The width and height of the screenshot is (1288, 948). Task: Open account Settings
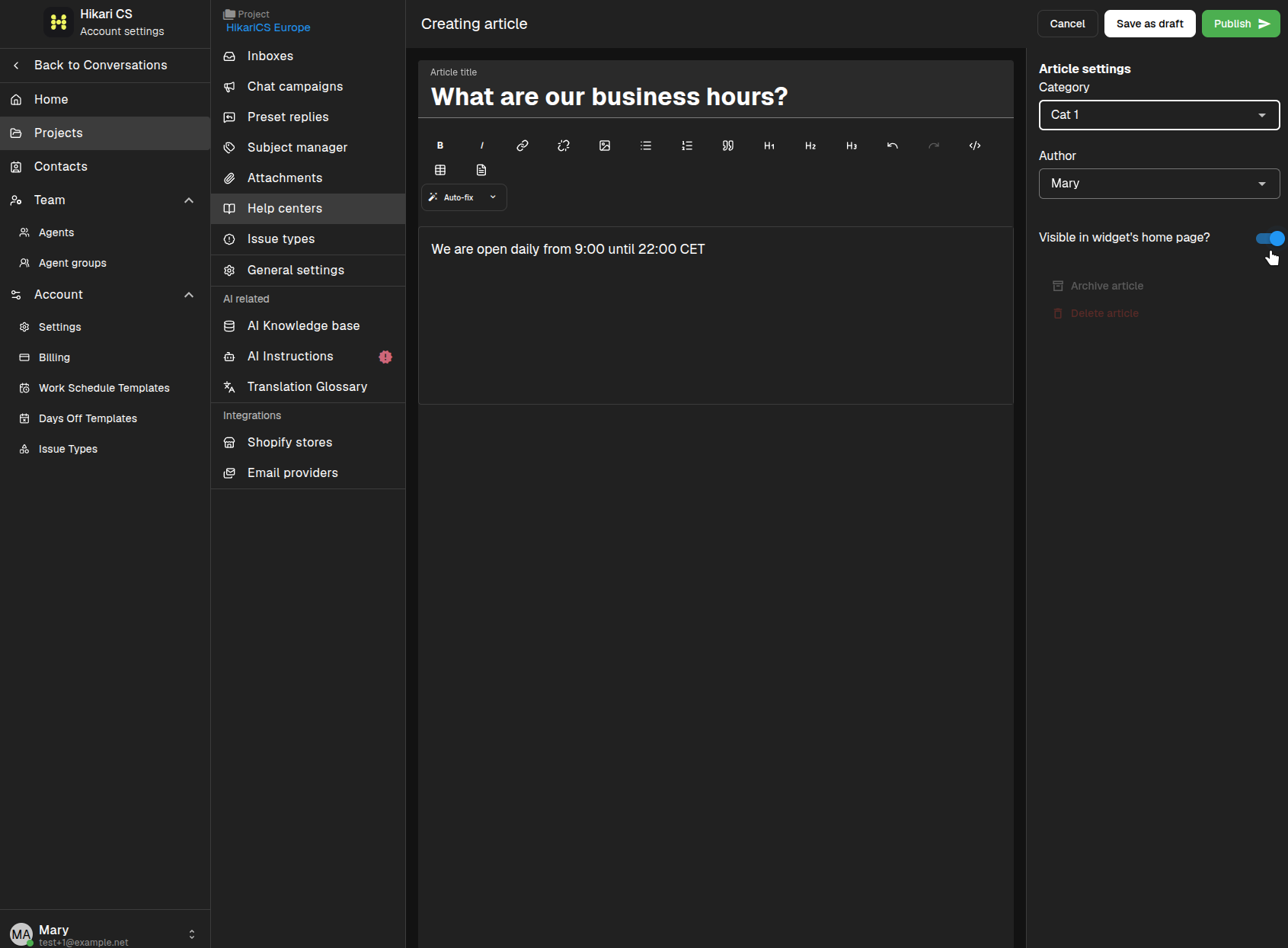click(x=105, y=327)
